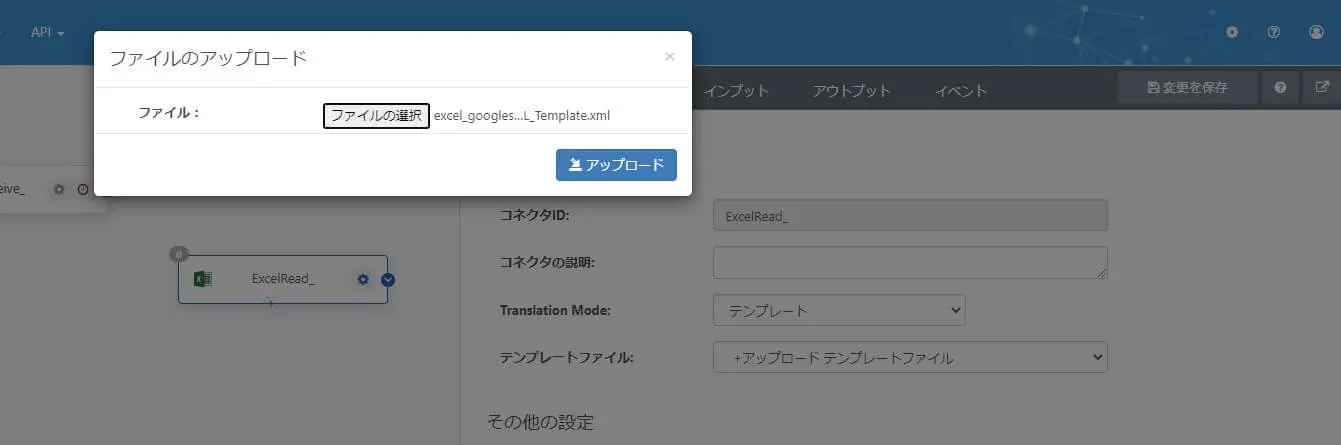Open the user account icon
The width and height of the screenshot is (1341, 445).
pos(1316,32)
